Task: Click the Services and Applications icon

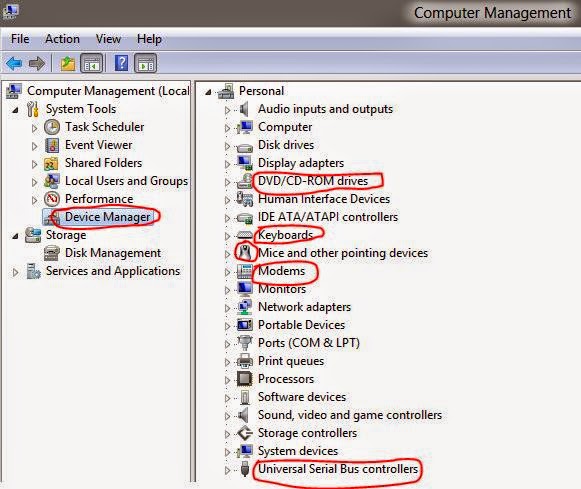Action: [33, 271]
